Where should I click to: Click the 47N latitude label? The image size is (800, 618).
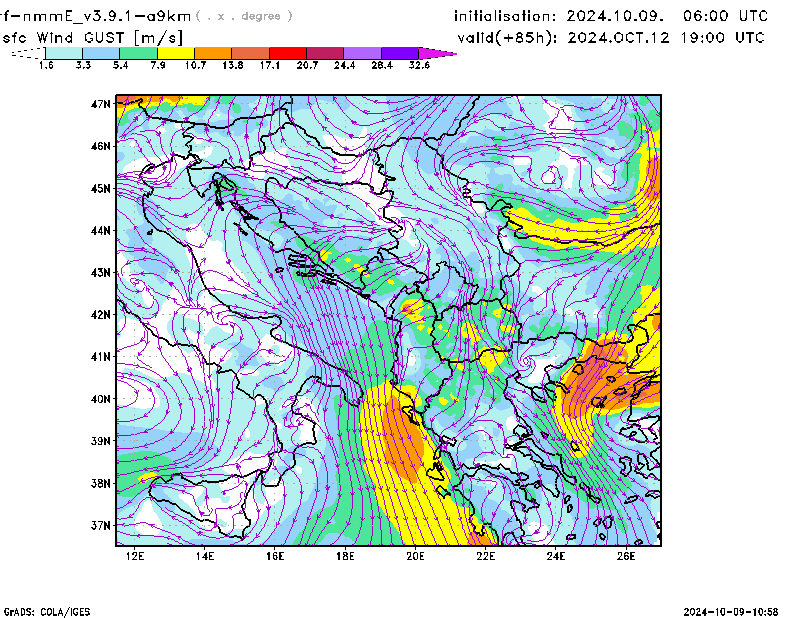coord(101,104)
